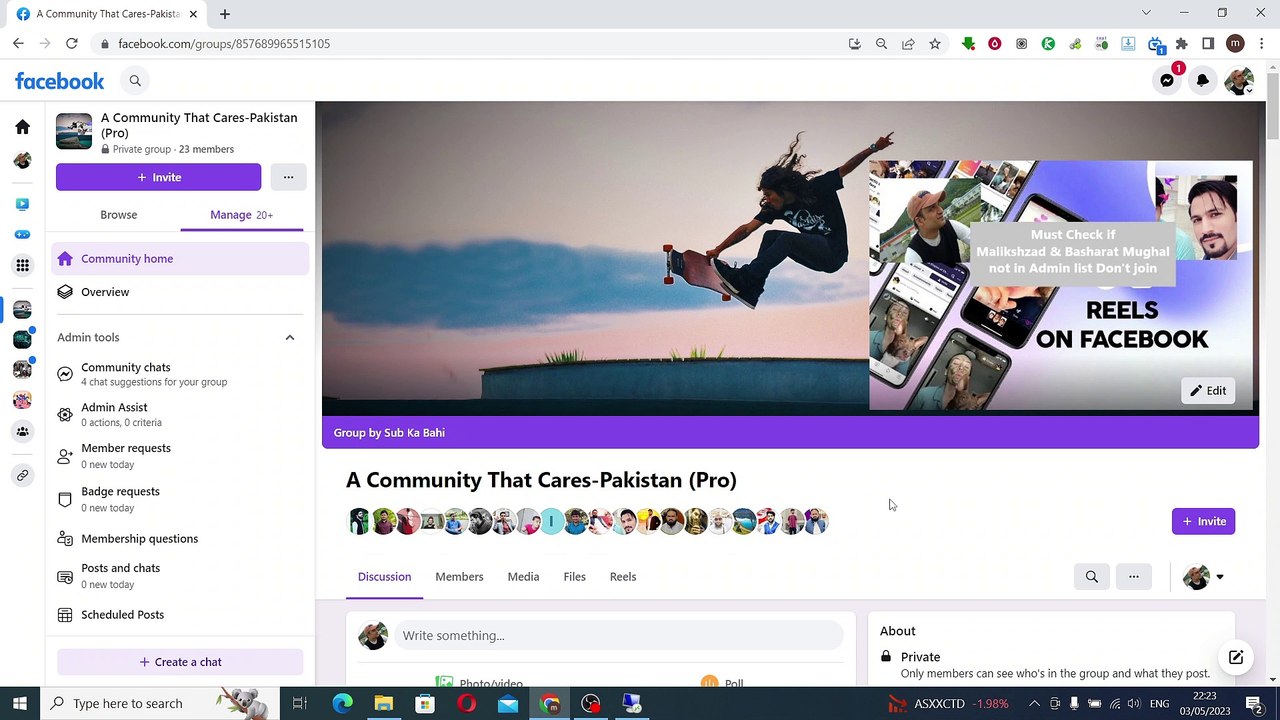Open Chrome three-dot menu
The width and height of the screenshot is (1280, 720).
(1261, 44)
